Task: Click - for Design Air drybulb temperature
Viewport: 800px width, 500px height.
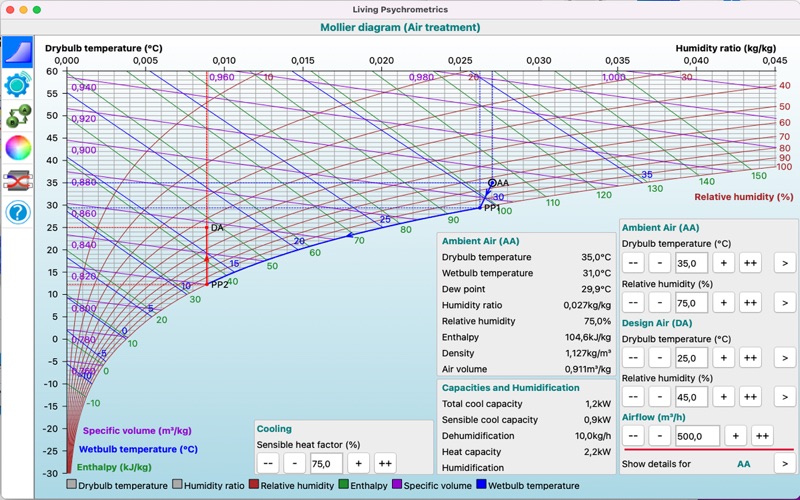Action: tap(660, 358)
